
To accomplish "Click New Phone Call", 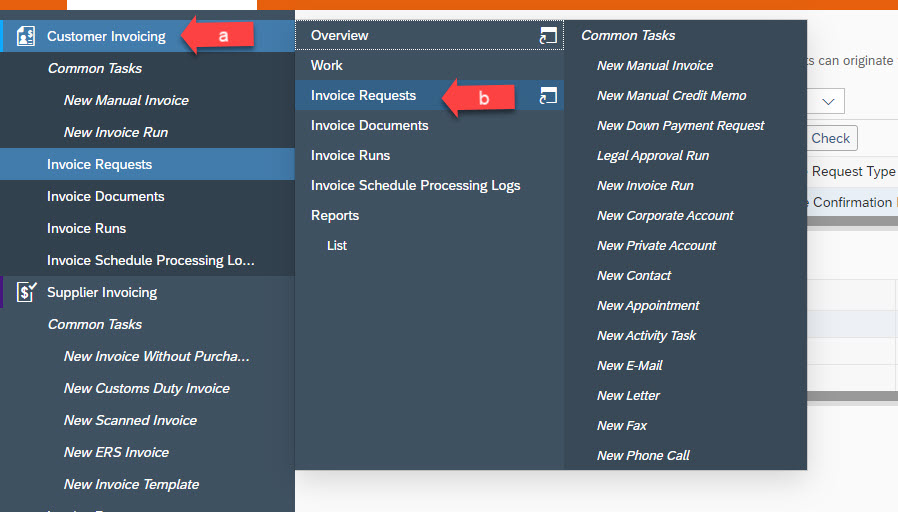I will (644, 455).
